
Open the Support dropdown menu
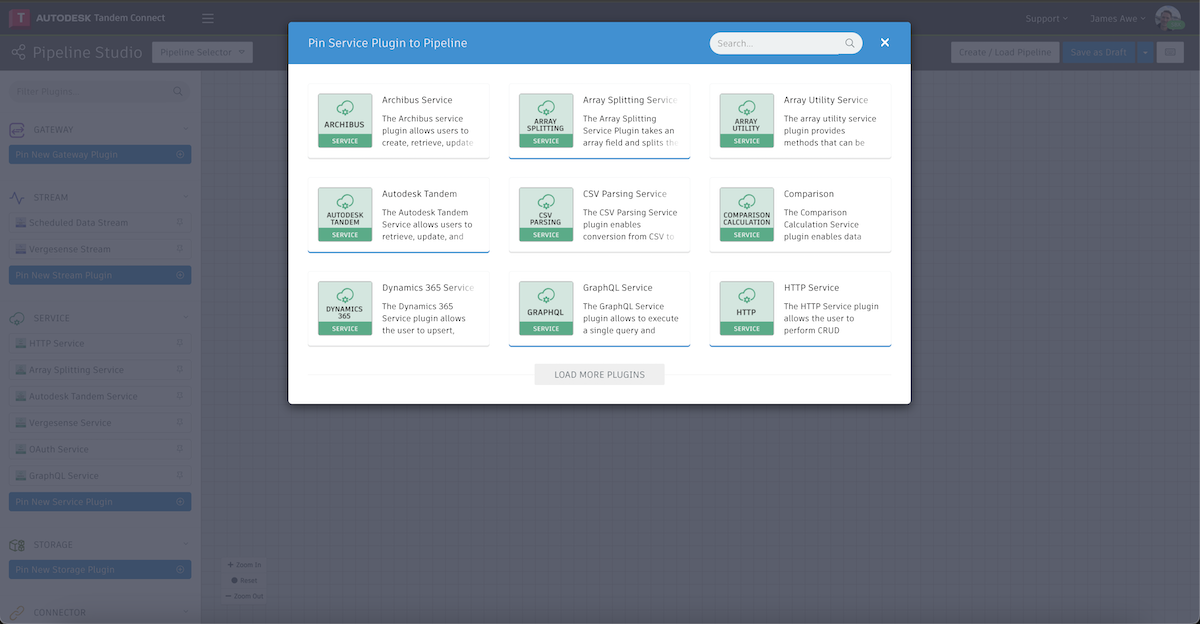1047,18
